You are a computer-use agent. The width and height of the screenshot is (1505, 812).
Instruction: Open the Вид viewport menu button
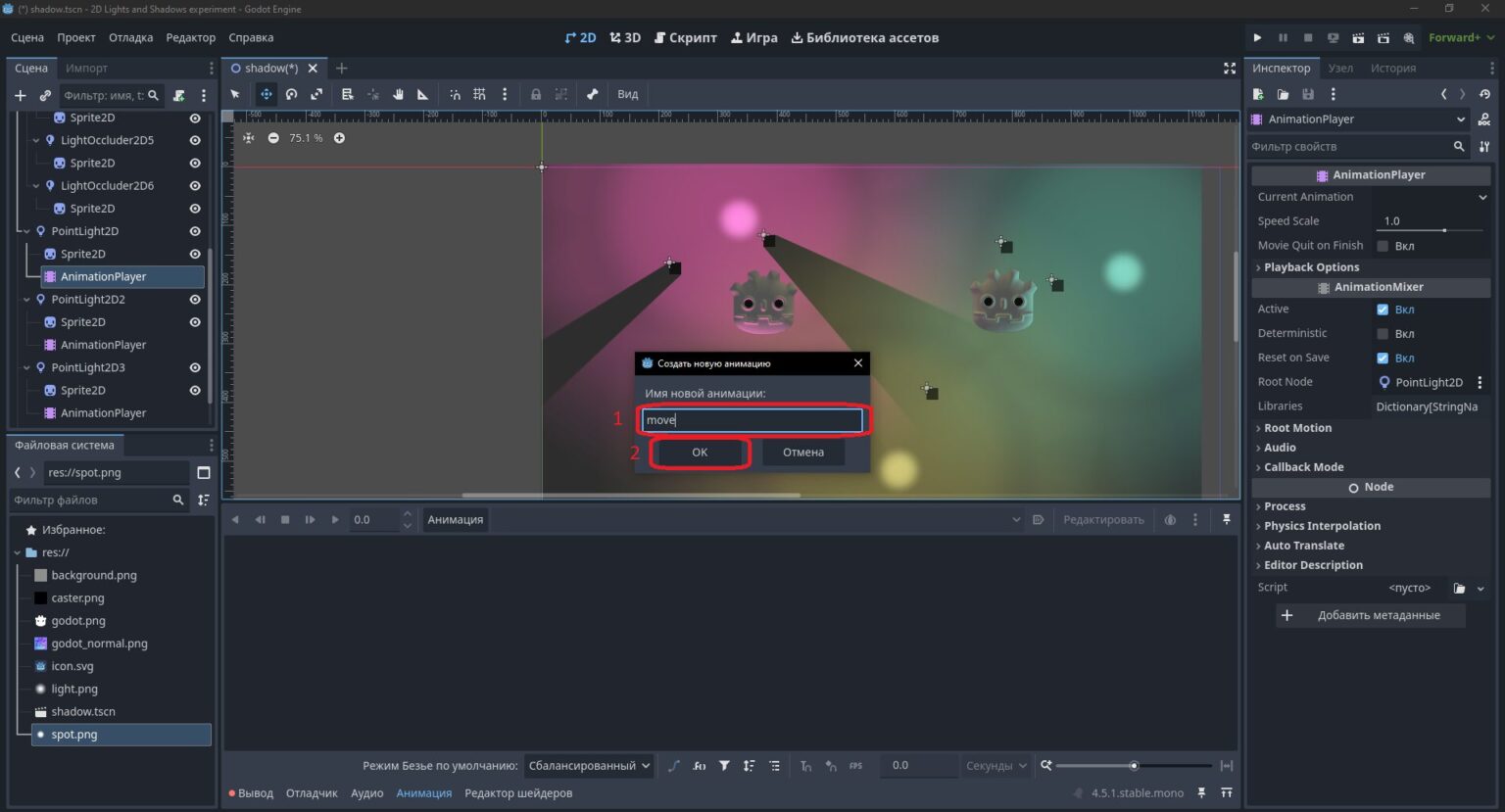(628, 94)
